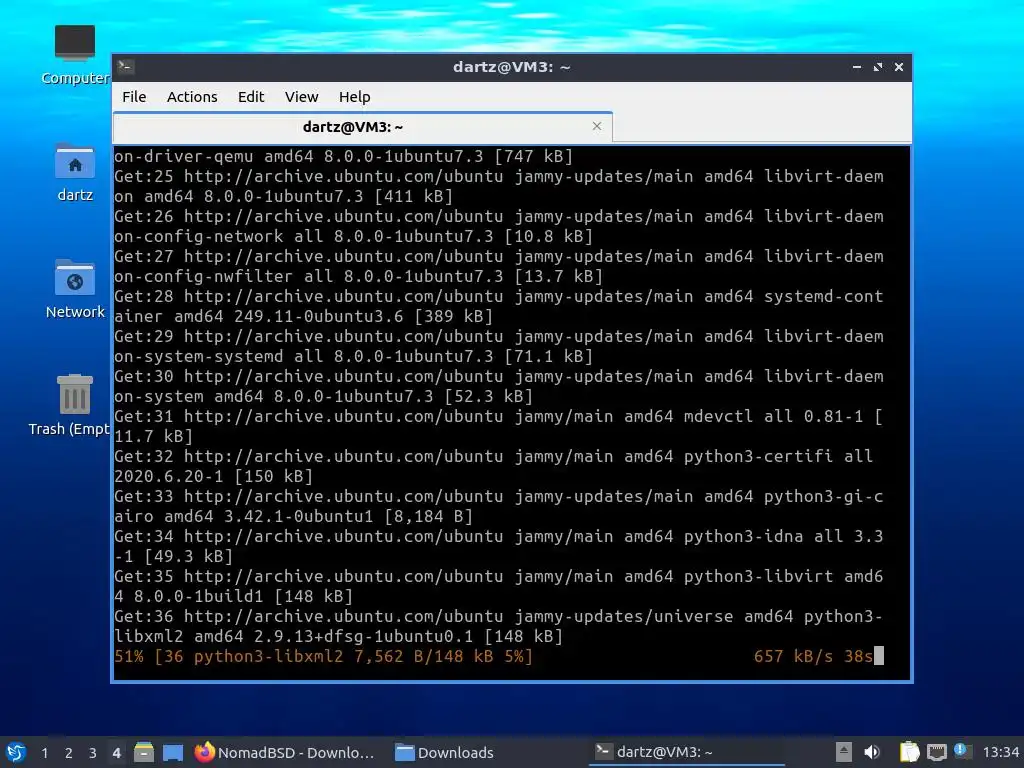
Task: Maximize the terminal window
Action: tap(878, 67)
